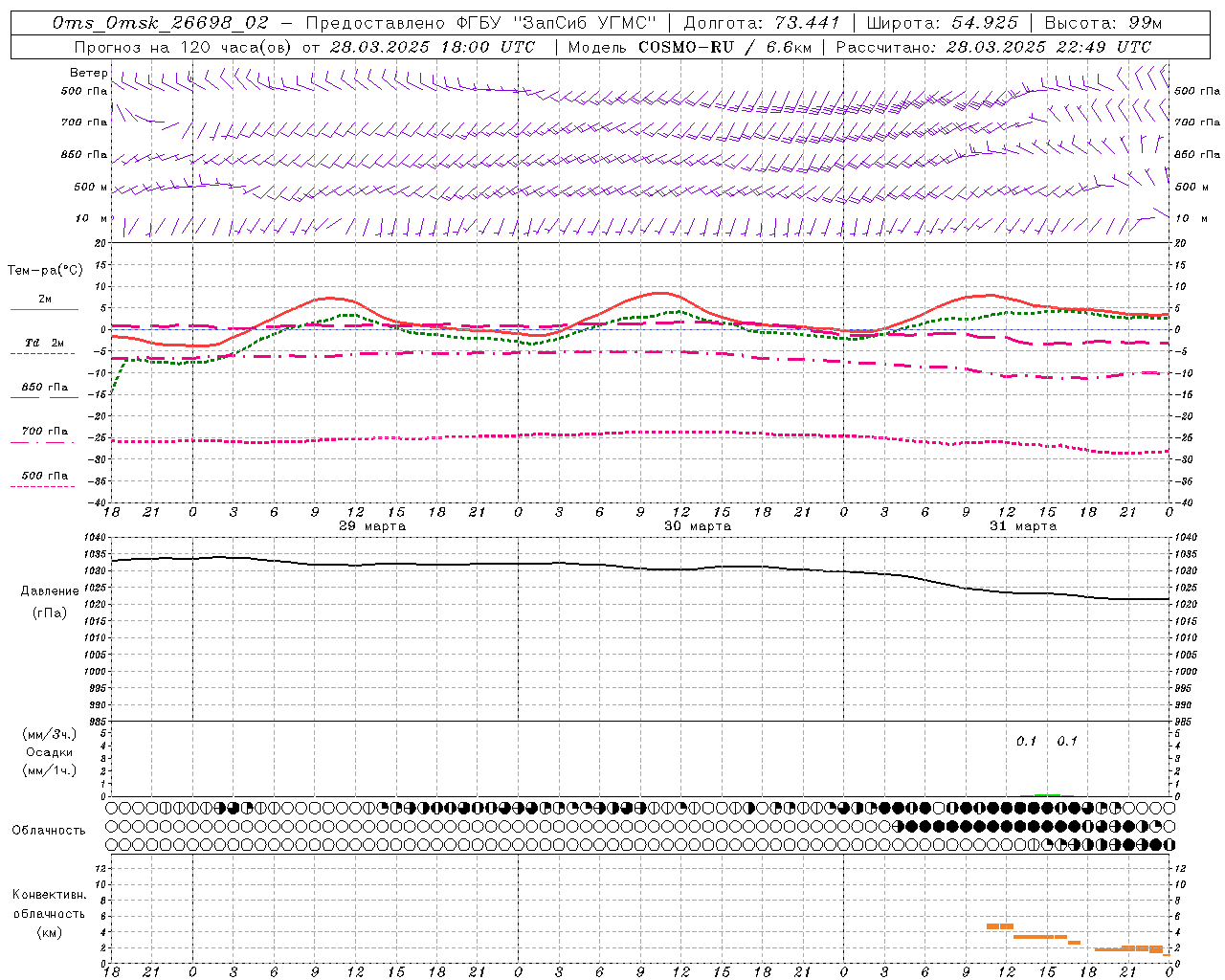Click the Модель COSMO-RU / 6.6км label
Viewport: 1225px width, 980px height.
click(x=690, y=47)
